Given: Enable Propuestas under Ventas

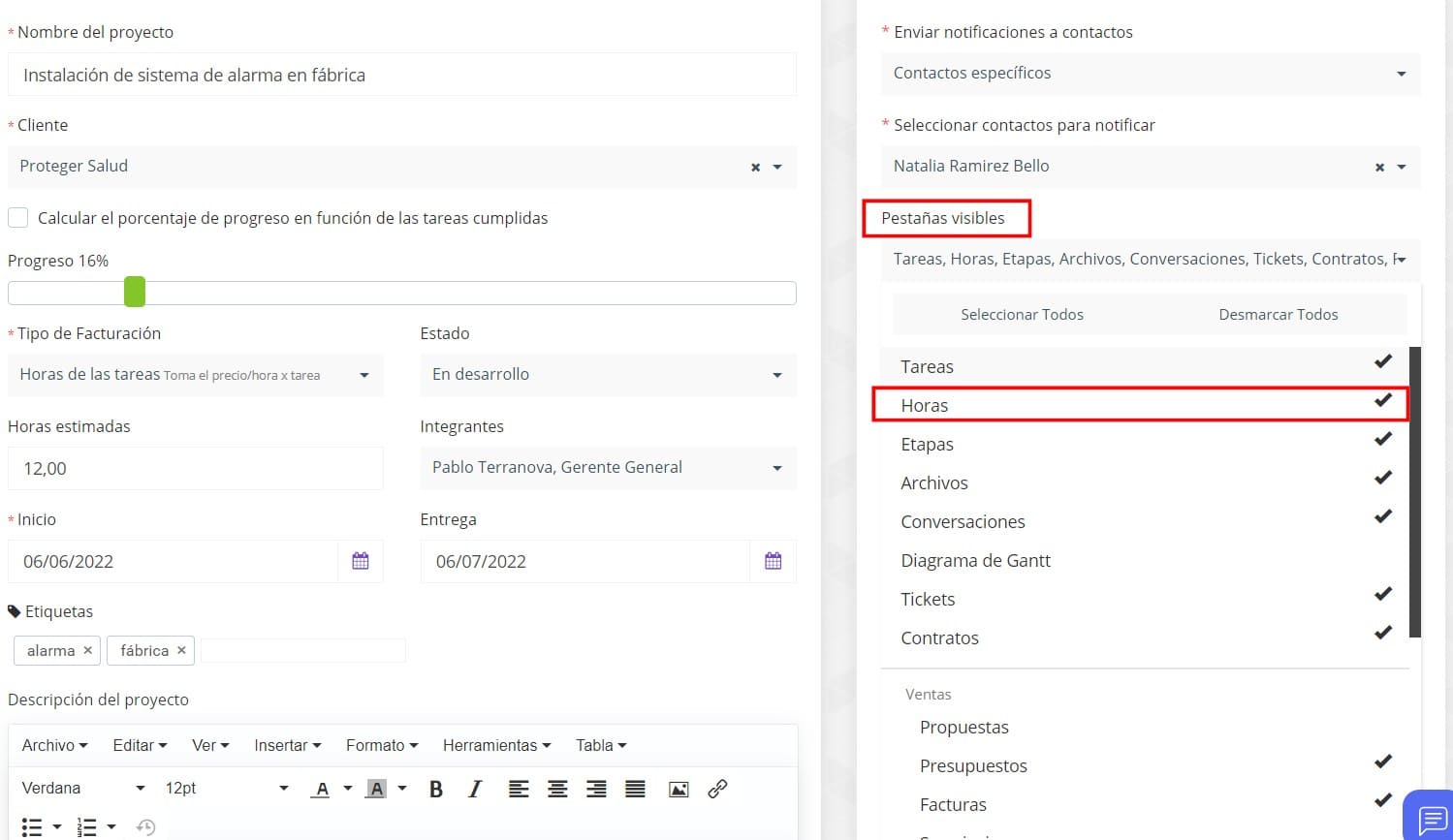Looking at the screenshot, I should click(x=1145, y=727).
